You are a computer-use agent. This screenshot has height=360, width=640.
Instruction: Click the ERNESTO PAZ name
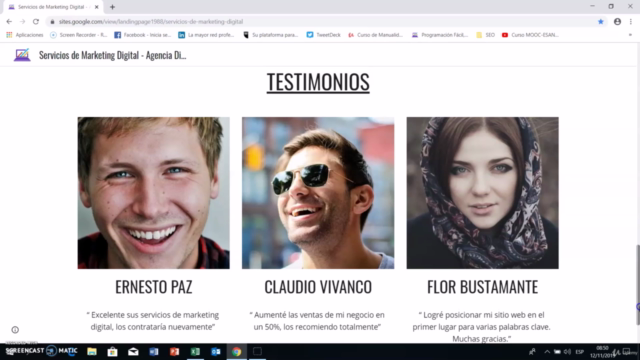point(153,287)
